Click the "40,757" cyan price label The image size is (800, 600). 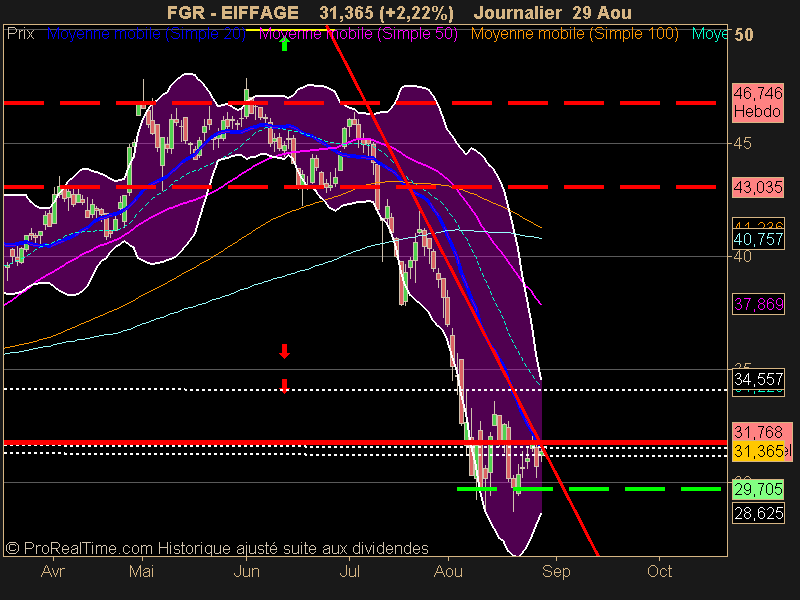point(758,239)
